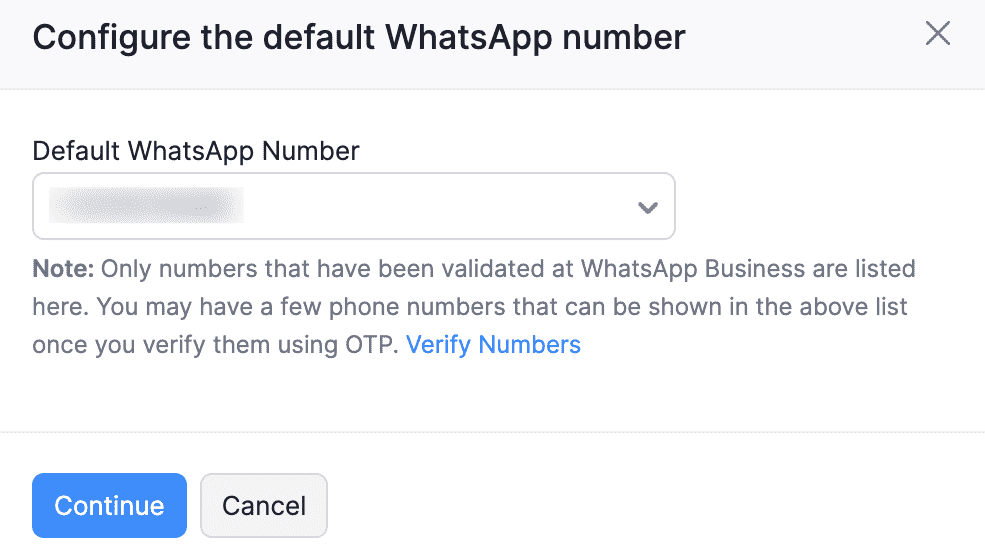Viewport: 985px width, 557px height.
Task: Open the Default WhatsApp Number combo box
Action: (353, 207)
